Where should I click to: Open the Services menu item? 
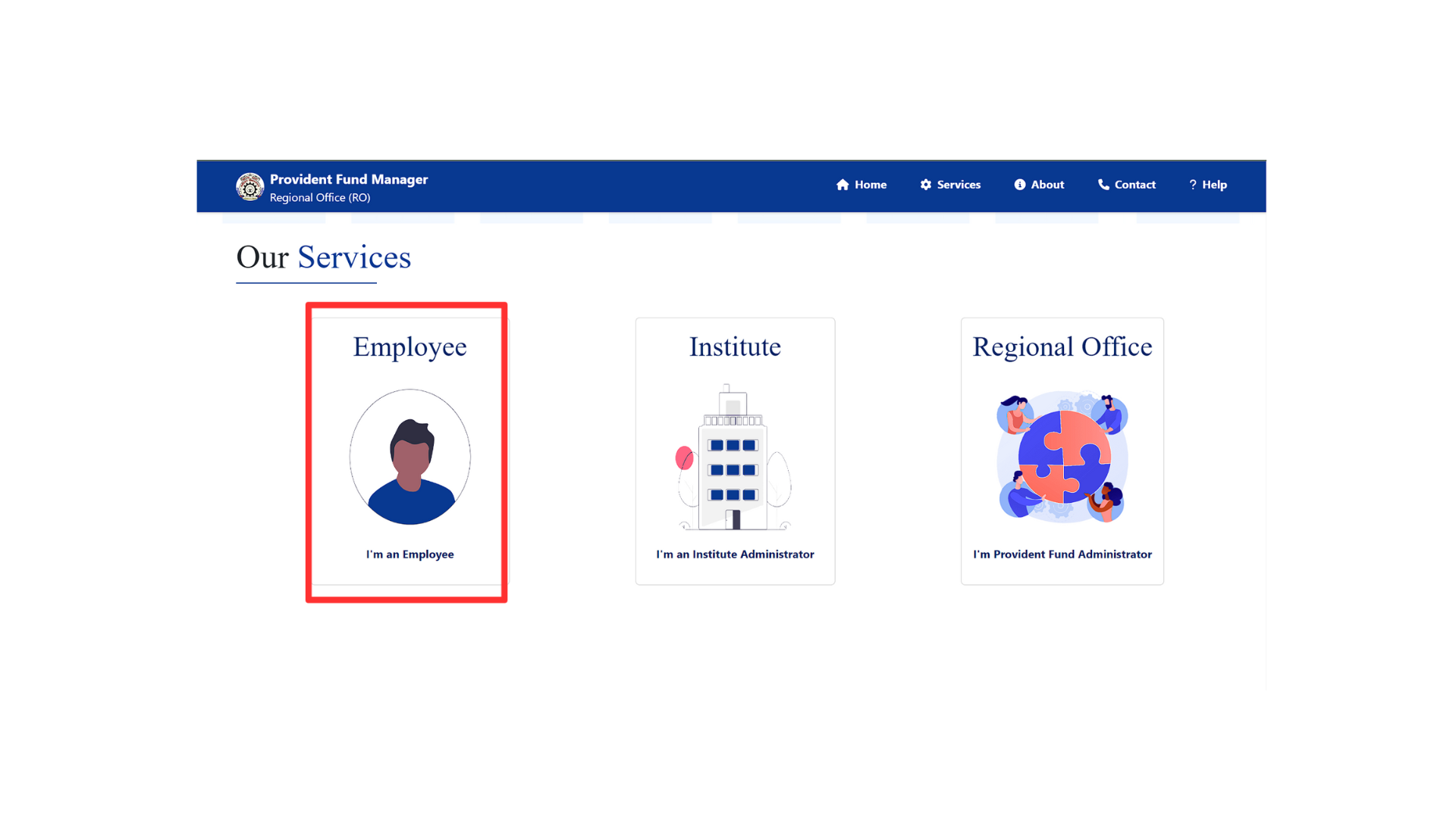pyautogui.click(x=950, y=185)
